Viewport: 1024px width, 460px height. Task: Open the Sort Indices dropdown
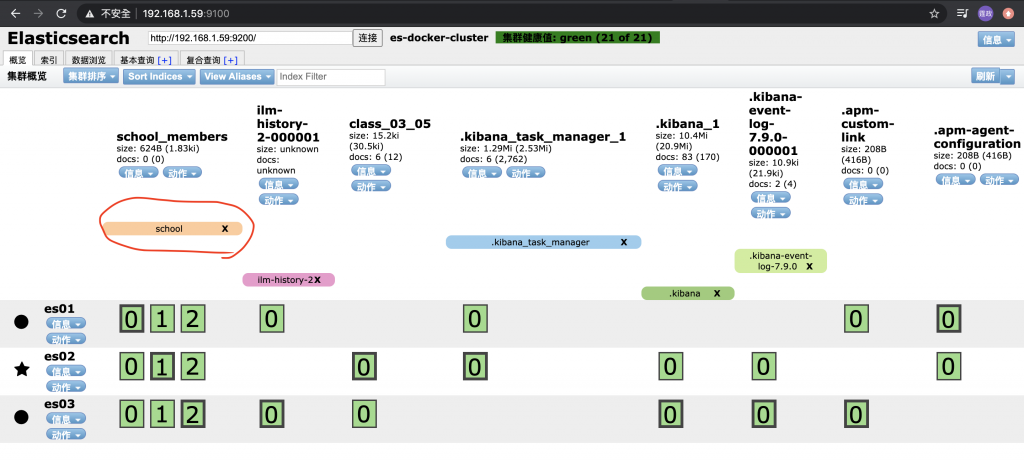[x=159, y=76]
